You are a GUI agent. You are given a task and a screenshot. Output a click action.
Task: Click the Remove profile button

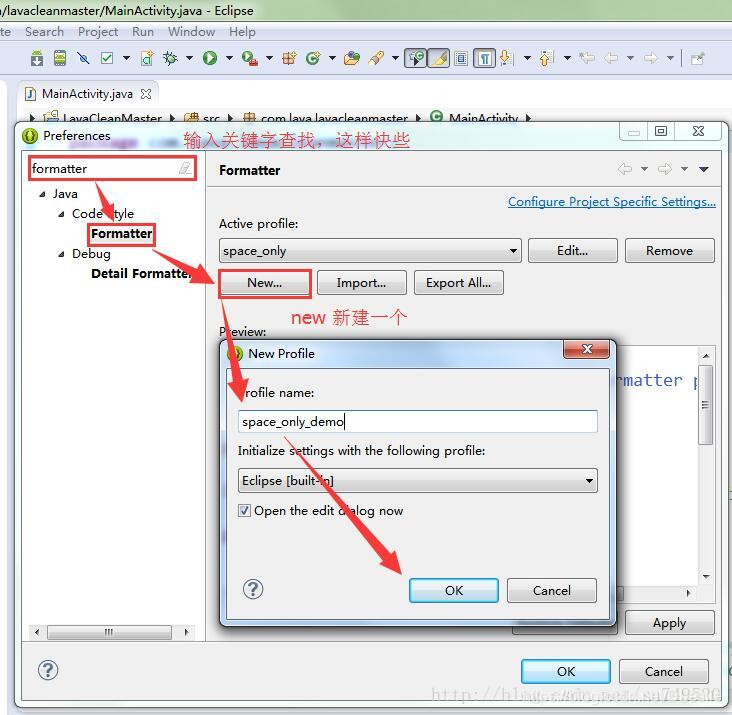click(x=669, y=251)
